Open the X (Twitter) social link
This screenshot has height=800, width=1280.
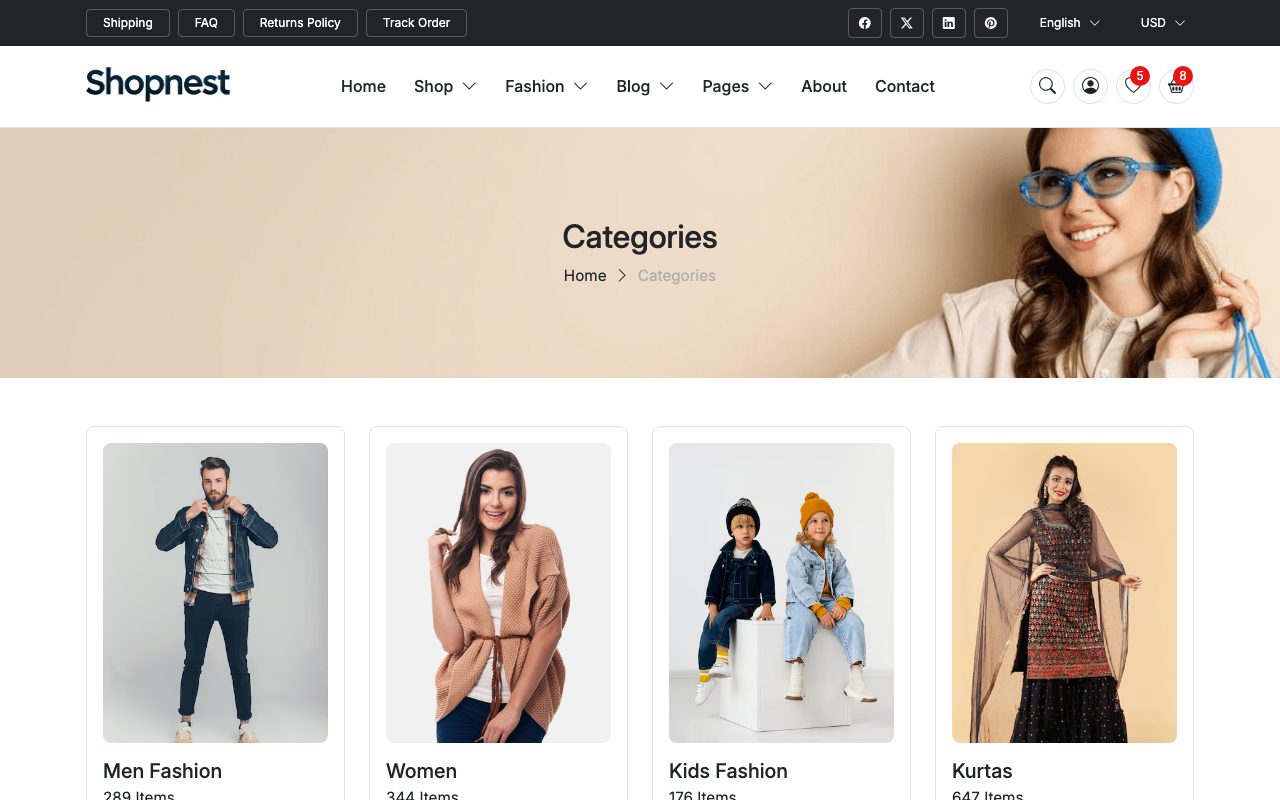click(907, 23)
